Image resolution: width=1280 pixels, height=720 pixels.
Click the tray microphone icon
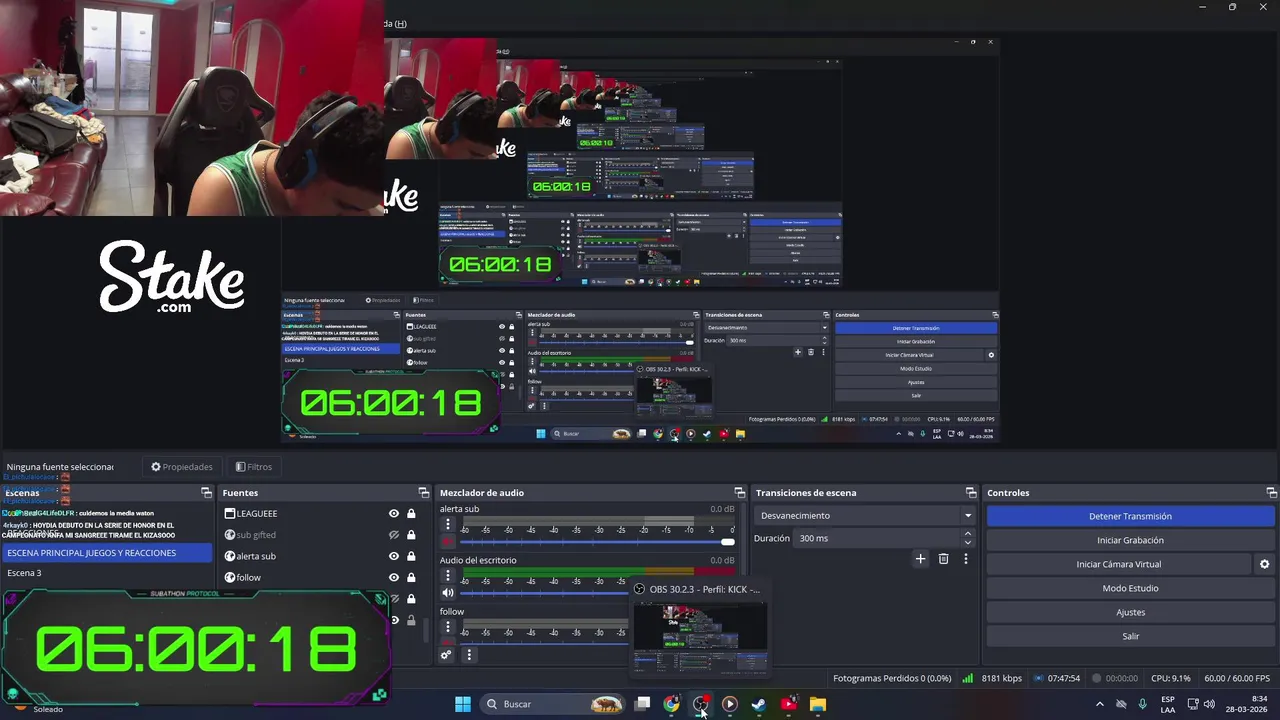(1142, 704)
